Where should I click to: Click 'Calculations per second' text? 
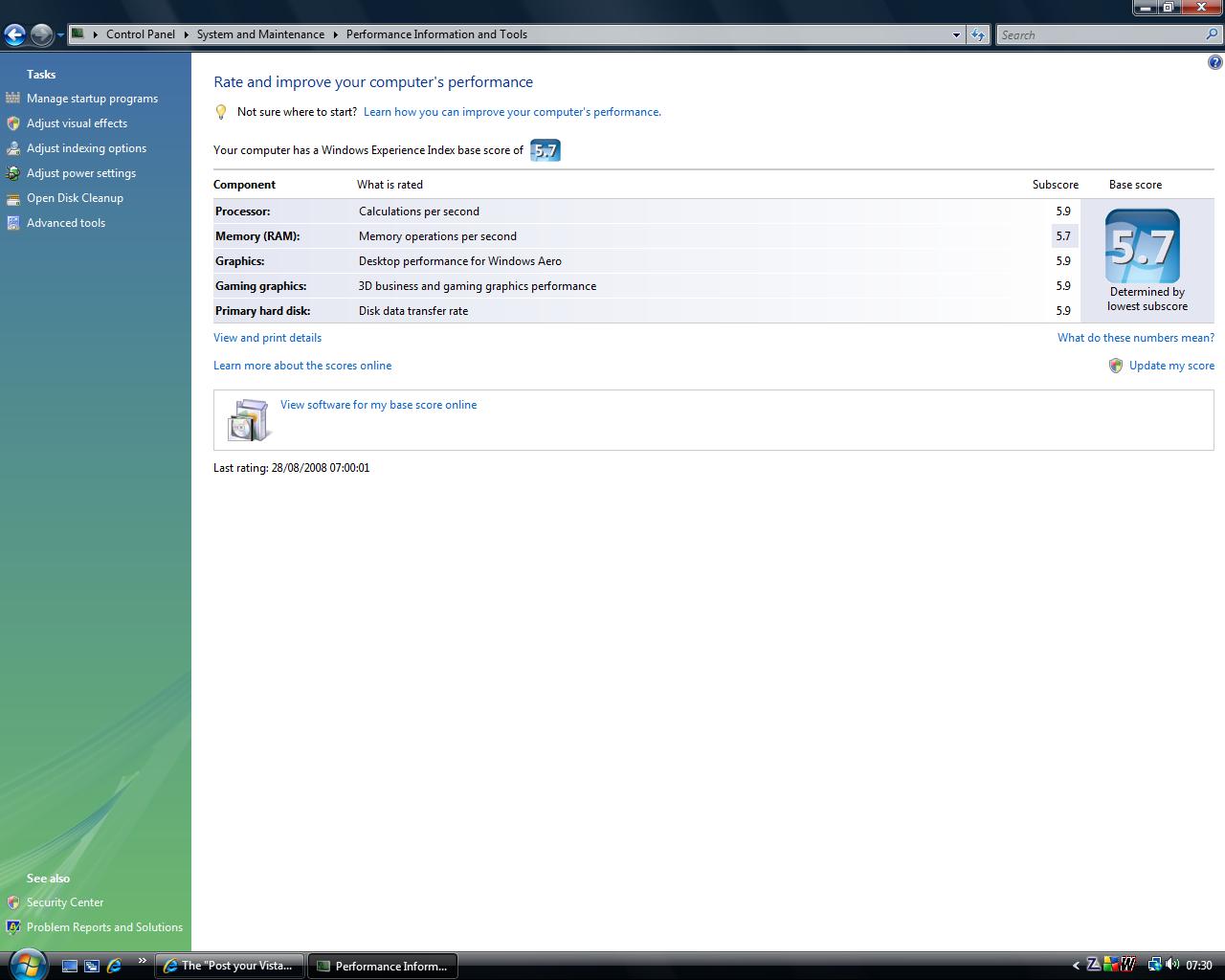tap(419, 212)
